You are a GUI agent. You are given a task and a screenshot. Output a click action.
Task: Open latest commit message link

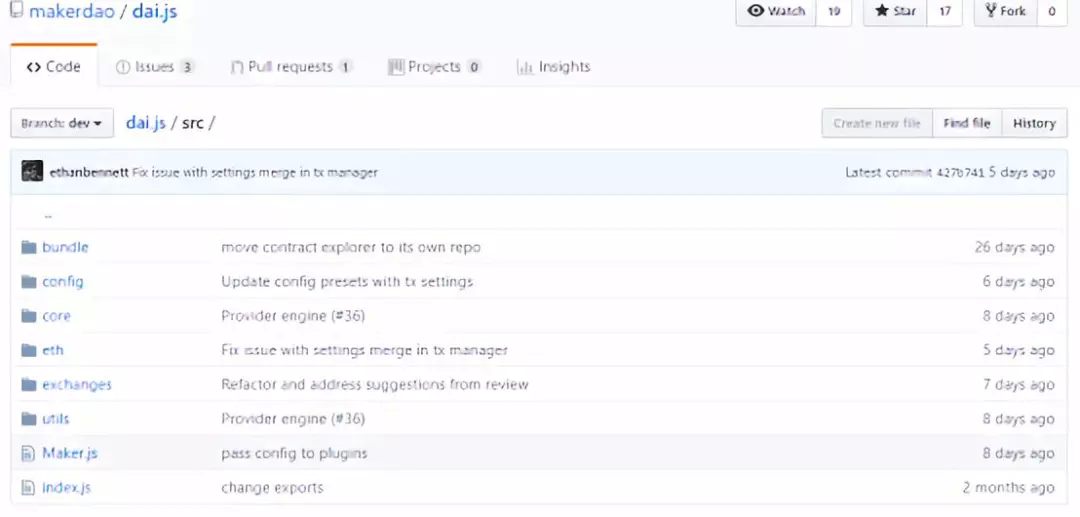tap(255, 172)
